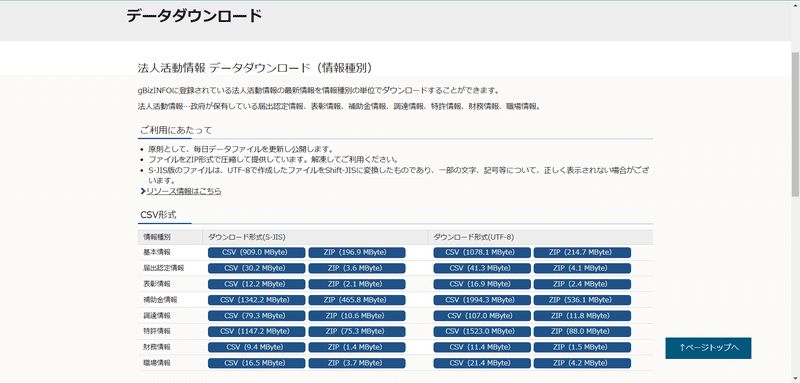Download UTF-8 CSV (1523.0 MByte) for 特許情報
800x383 pixels.
coord(482,331)
